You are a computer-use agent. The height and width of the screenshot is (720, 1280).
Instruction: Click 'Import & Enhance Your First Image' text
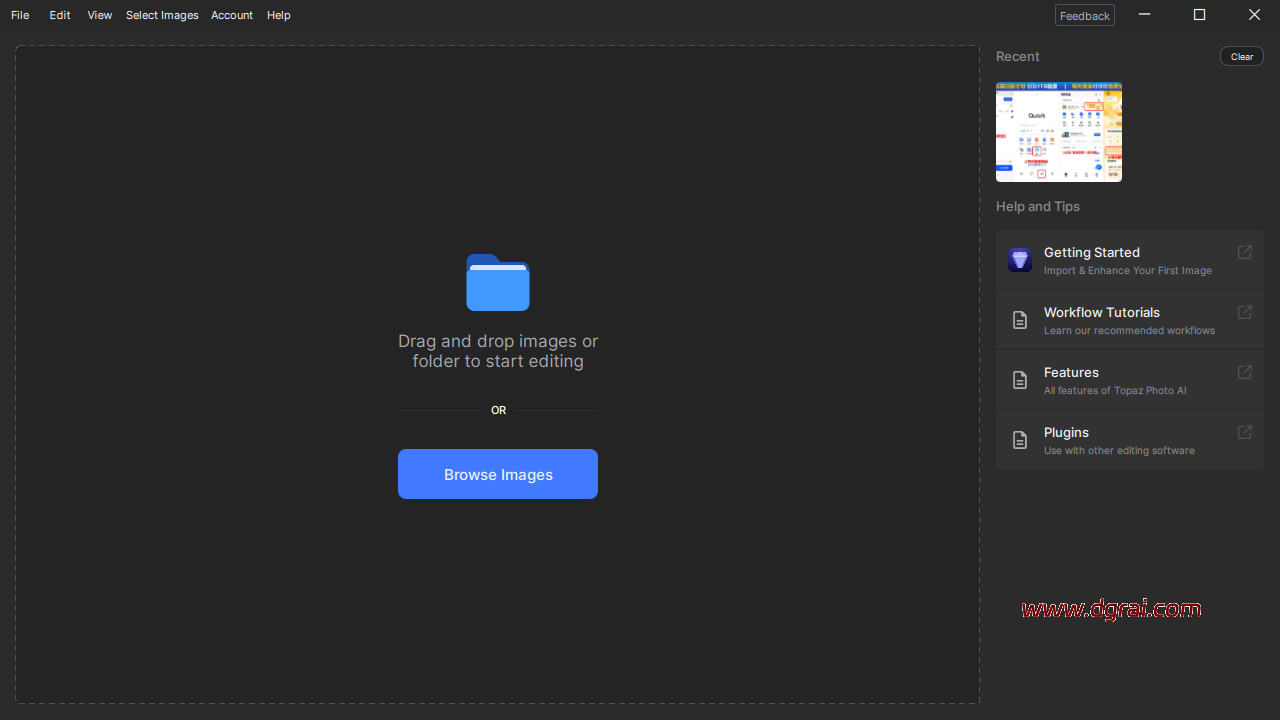(x=1128, y=271)
